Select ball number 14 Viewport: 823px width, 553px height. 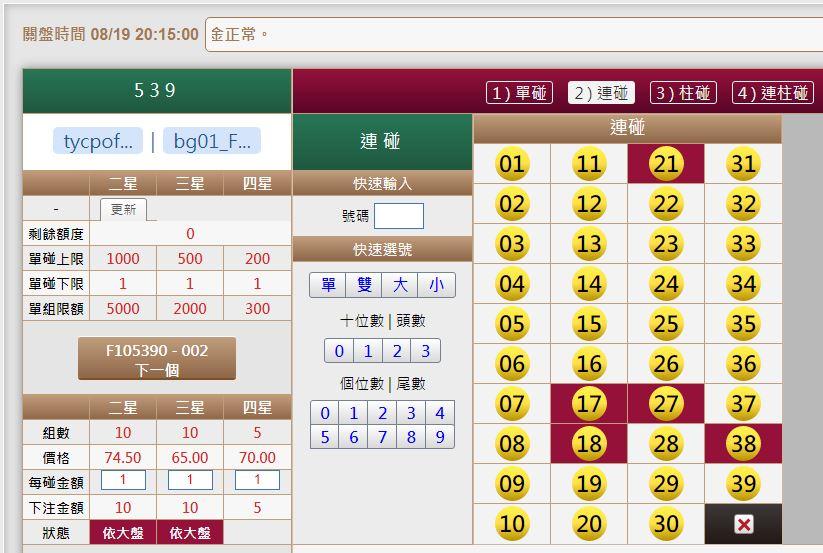[589, 284]
